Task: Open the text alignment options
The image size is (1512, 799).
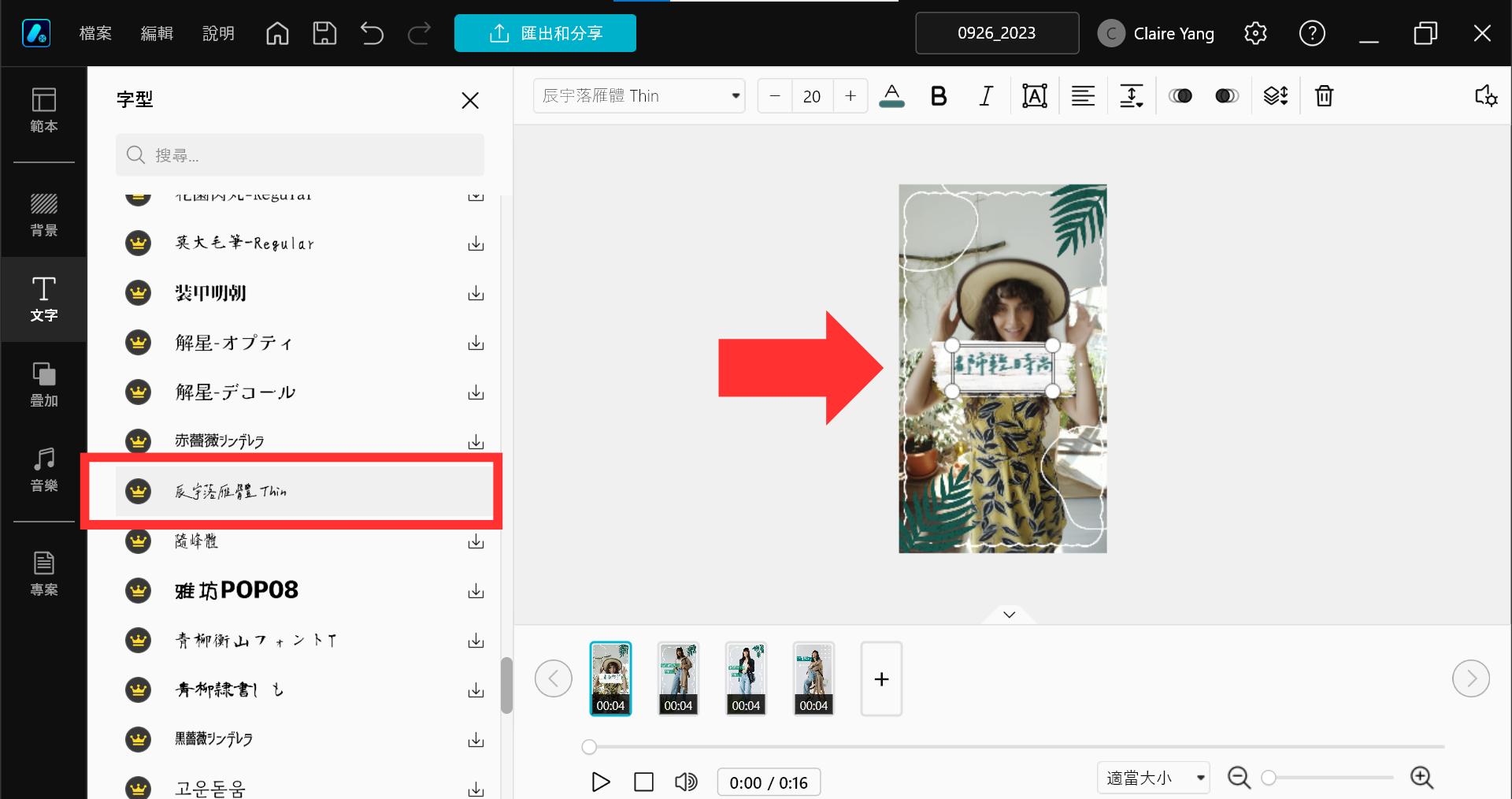Action: (x=1083, y=96)
